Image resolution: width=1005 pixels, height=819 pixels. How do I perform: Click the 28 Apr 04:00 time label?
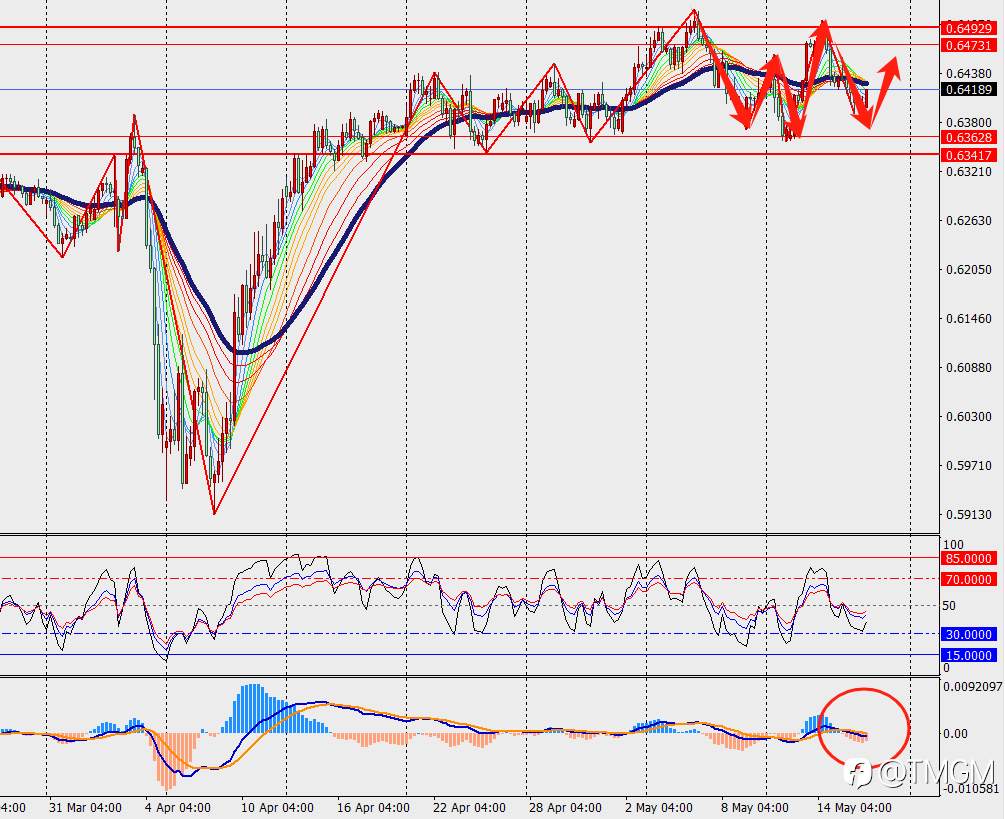pos(565,807)
